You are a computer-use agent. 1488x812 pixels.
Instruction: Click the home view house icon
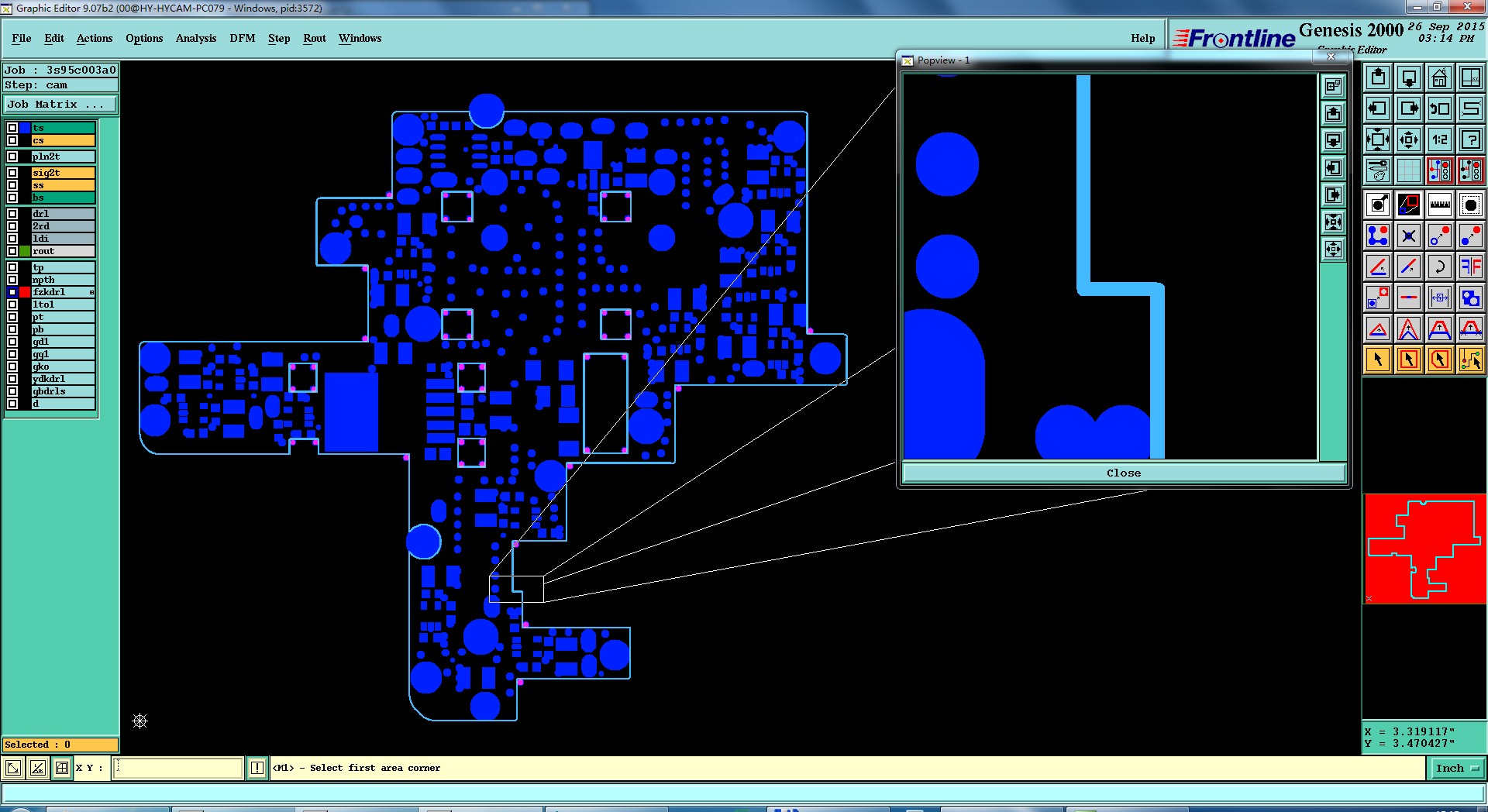tap(1440, 77)
